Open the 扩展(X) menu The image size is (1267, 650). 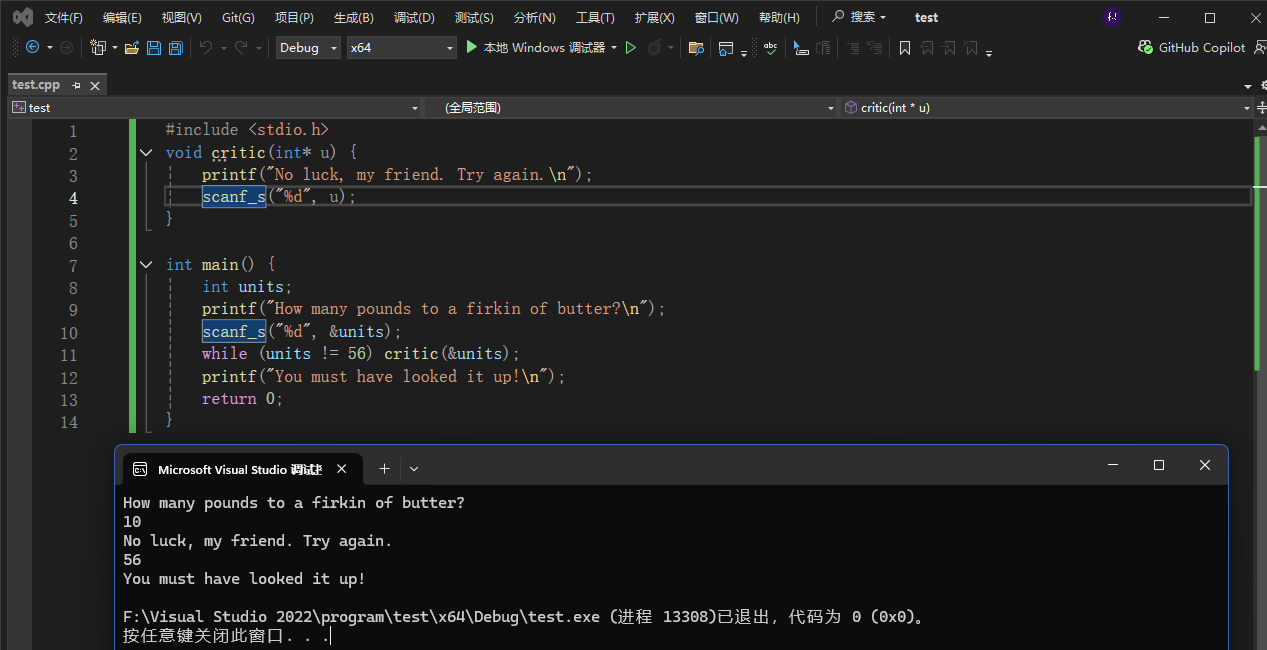[x=654, y=17]
